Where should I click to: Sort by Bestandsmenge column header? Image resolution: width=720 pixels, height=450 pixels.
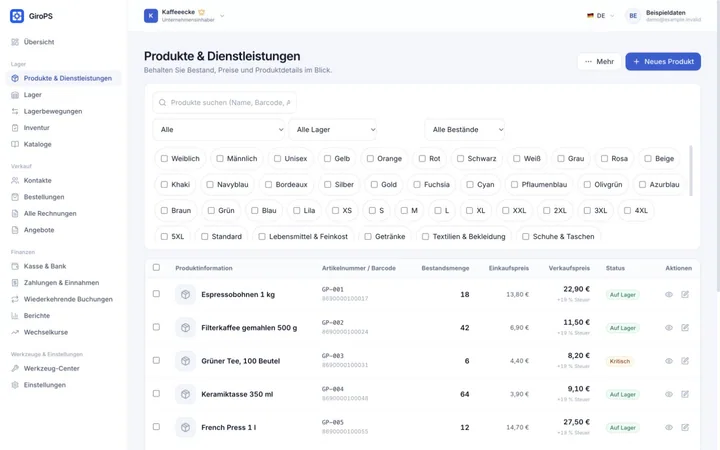pos(445,268)
